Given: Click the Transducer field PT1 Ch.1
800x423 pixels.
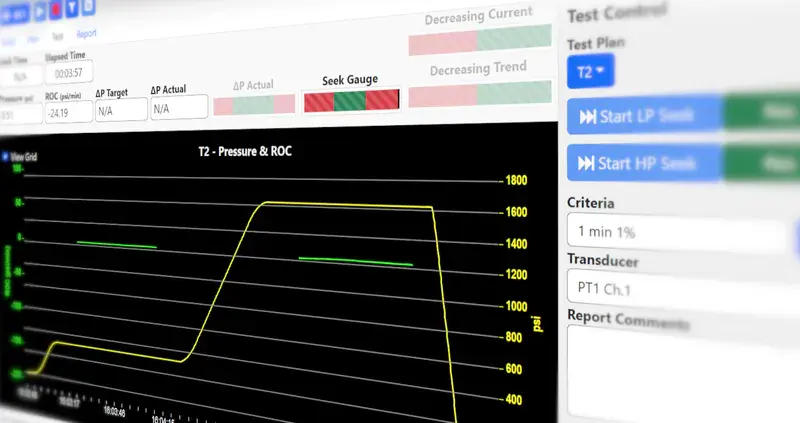Looking at the screenshot, I should point(684,291).
